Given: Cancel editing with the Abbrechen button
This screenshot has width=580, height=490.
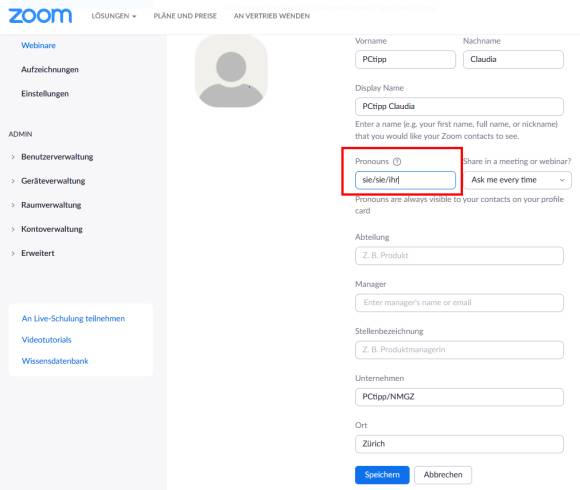Looking at the screenshot, I should point(443,475).
